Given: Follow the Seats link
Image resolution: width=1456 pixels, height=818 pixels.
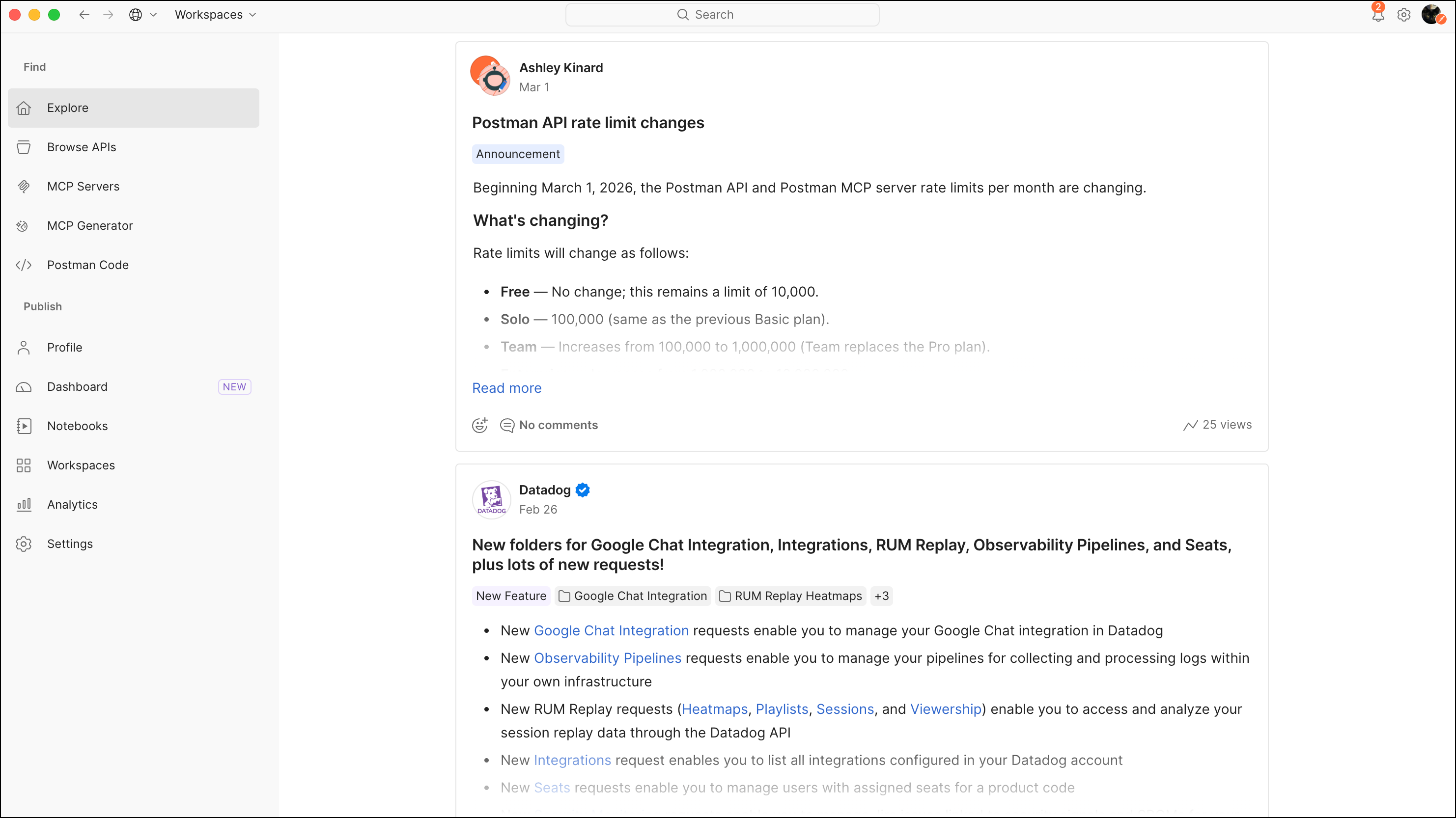Looking at the screenshot, I should click(x=552, y=788).
